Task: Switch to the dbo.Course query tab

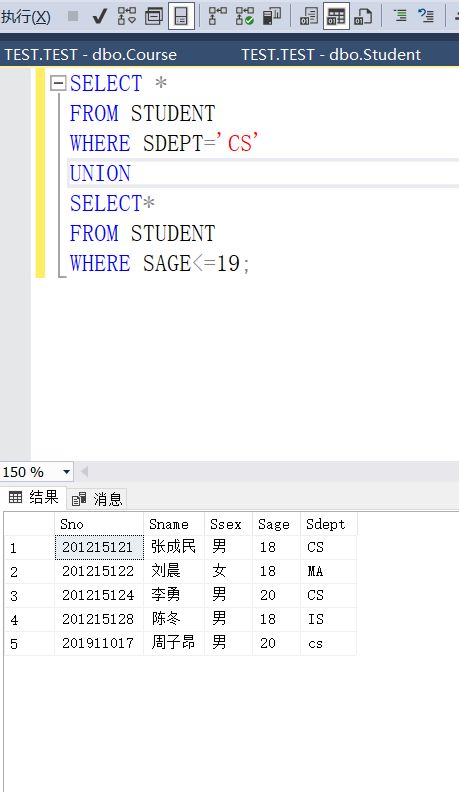Action: point(91,55)
